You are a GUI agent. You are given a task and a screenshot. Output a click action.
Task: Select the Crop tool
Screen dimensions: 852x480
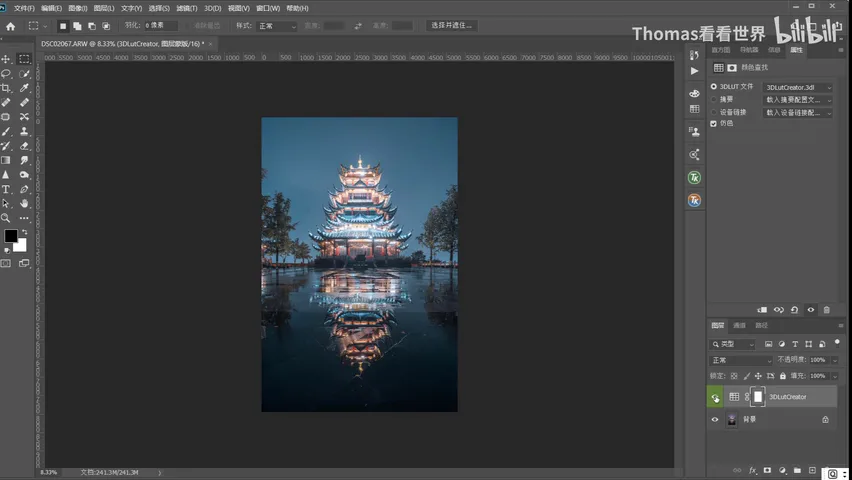pos(6,88)
